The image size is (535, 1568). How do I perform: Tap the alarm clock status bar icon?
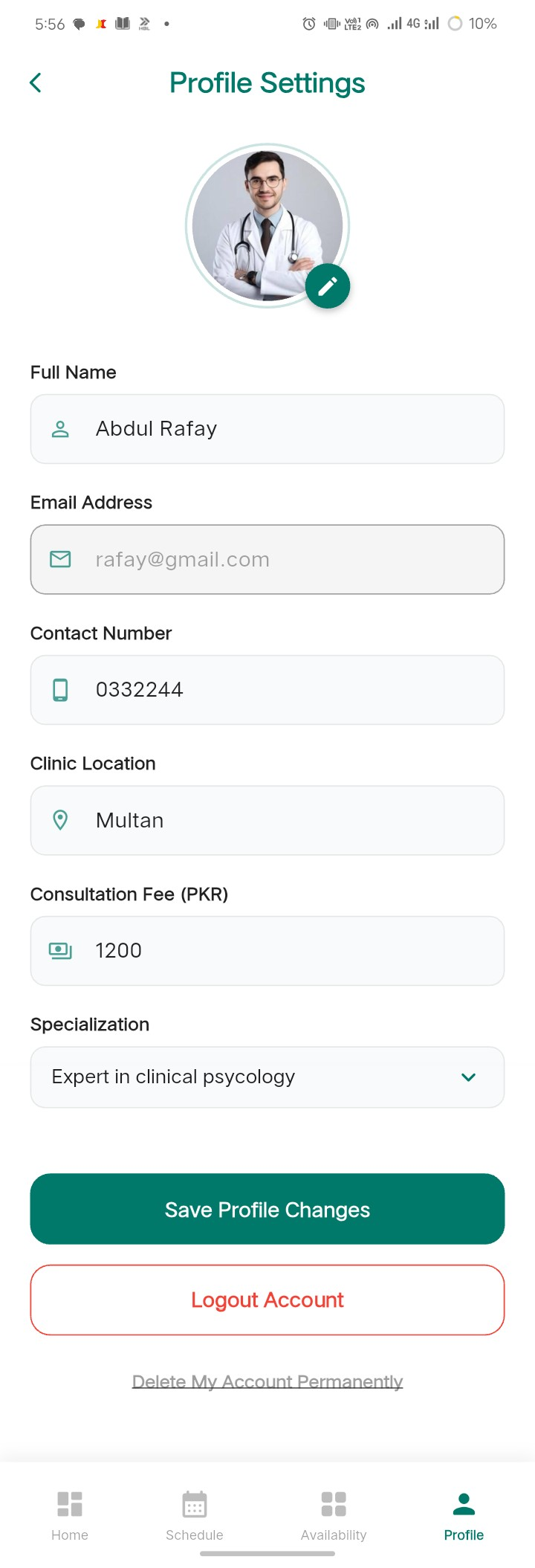[309, 24]
